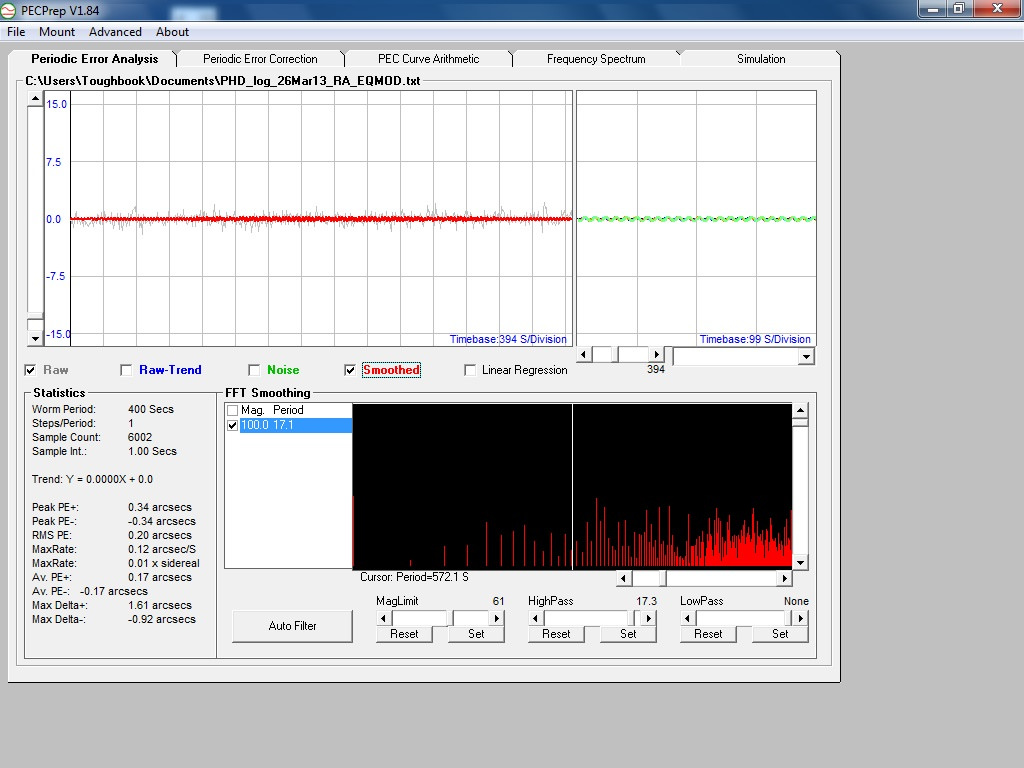Click the Set button under HighPass
The image size is (1024, 768).
point(628,634)
